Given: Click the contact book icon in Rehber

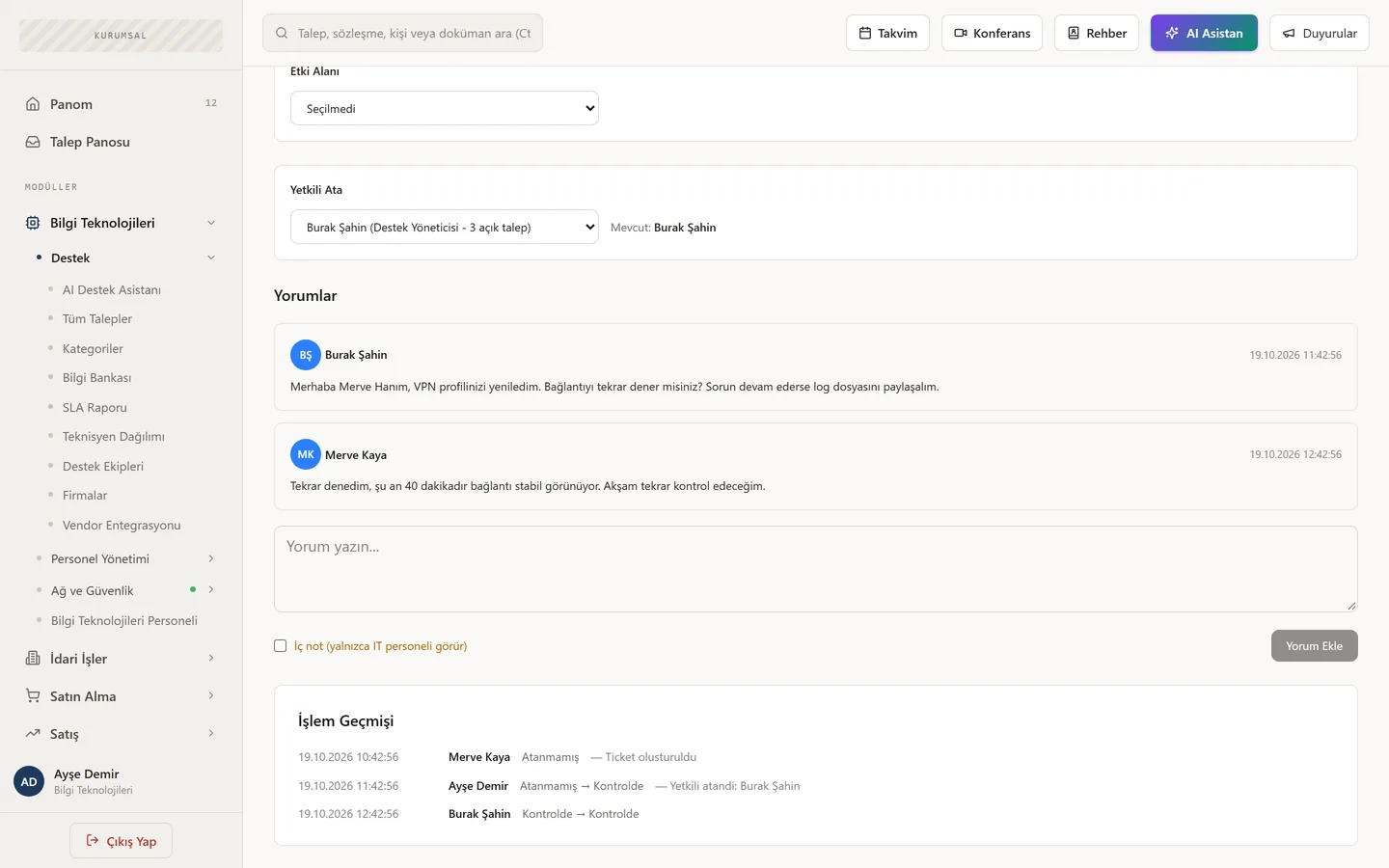Looking at the screenshot, I should pos(1074,33).
